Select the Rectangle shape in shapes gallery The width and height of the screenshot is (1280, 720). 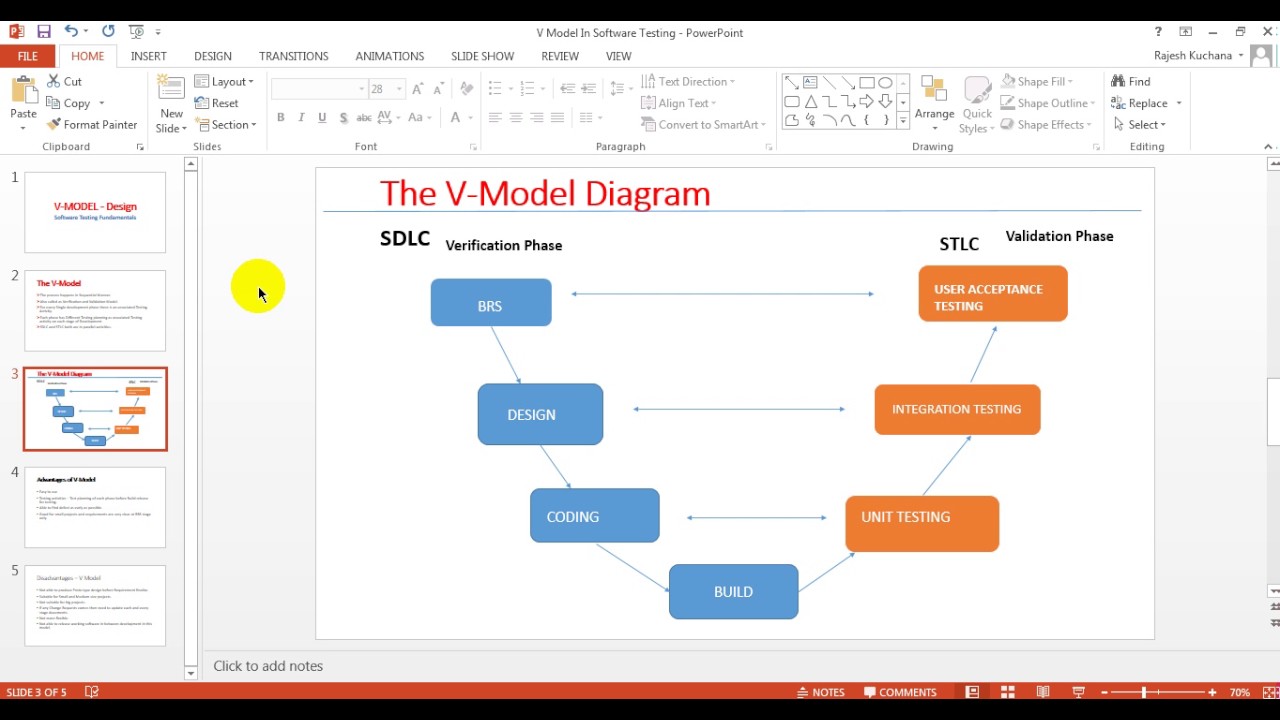867,83
